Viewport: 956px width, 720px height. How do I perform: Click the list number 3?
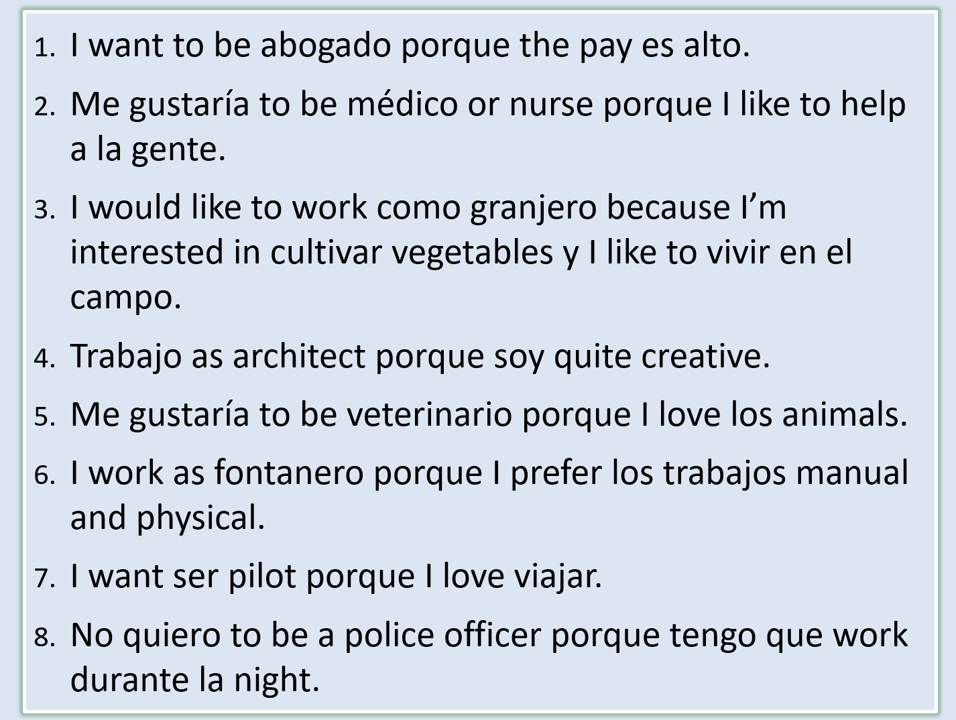coord(45,210)
